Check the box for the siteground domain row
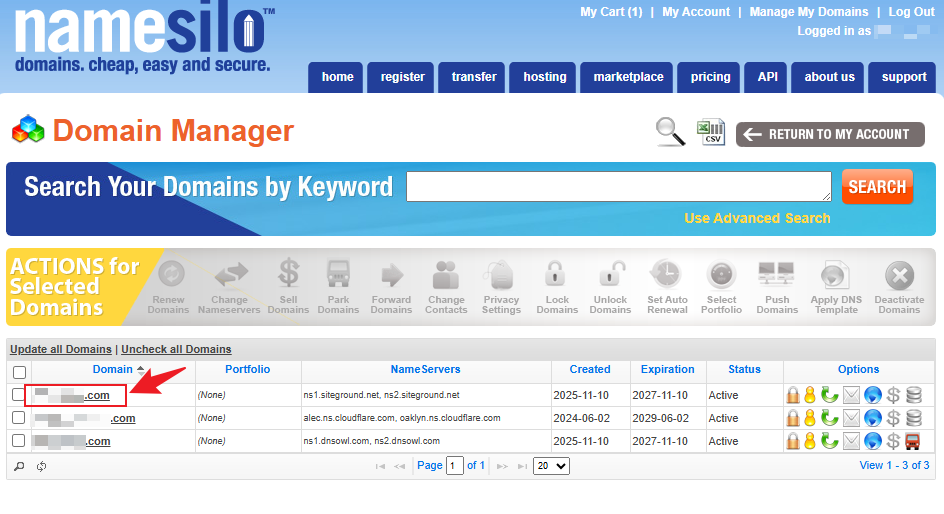 point(19,395)
